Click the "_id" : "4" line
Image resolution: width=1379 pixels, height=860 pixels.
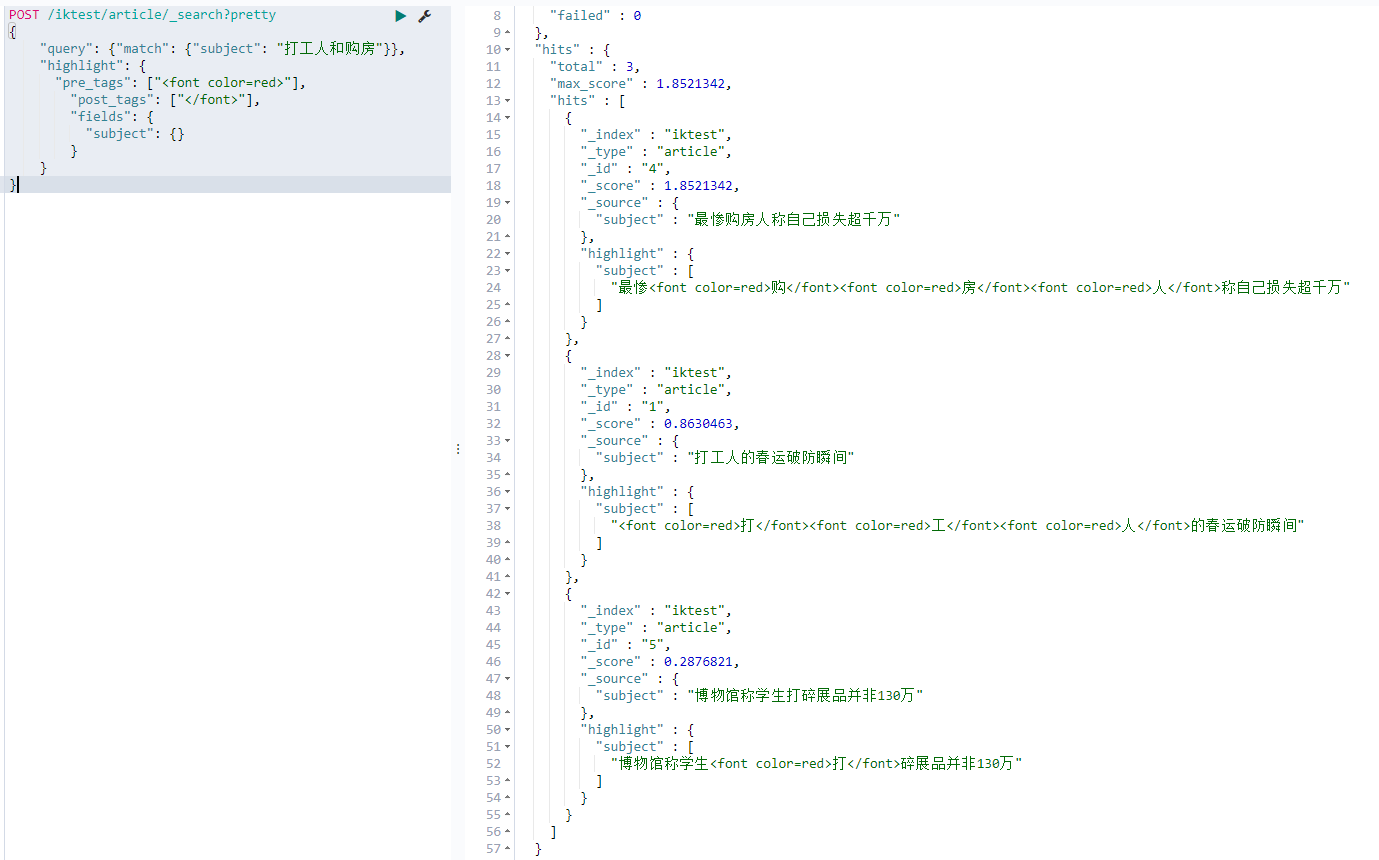pyautogui.click(x=626, y=169)
